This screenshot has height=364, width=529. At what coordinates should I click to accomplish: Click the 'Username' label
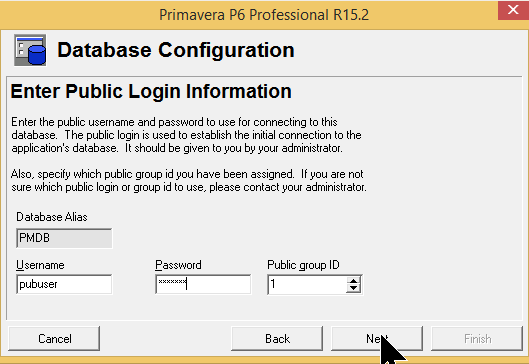point(40,265)
